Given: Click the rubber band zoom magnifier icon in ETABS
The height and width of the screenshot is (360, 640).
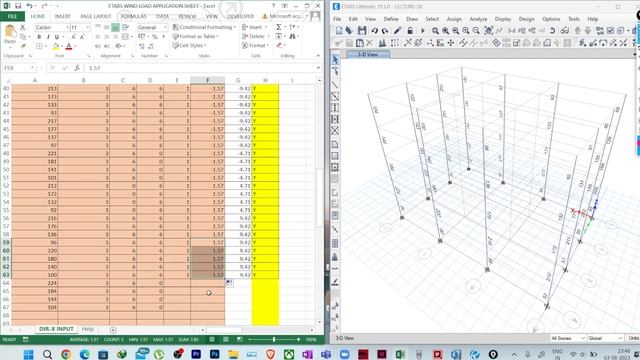Looking at the screenshot, I should [x=435, y=31].
